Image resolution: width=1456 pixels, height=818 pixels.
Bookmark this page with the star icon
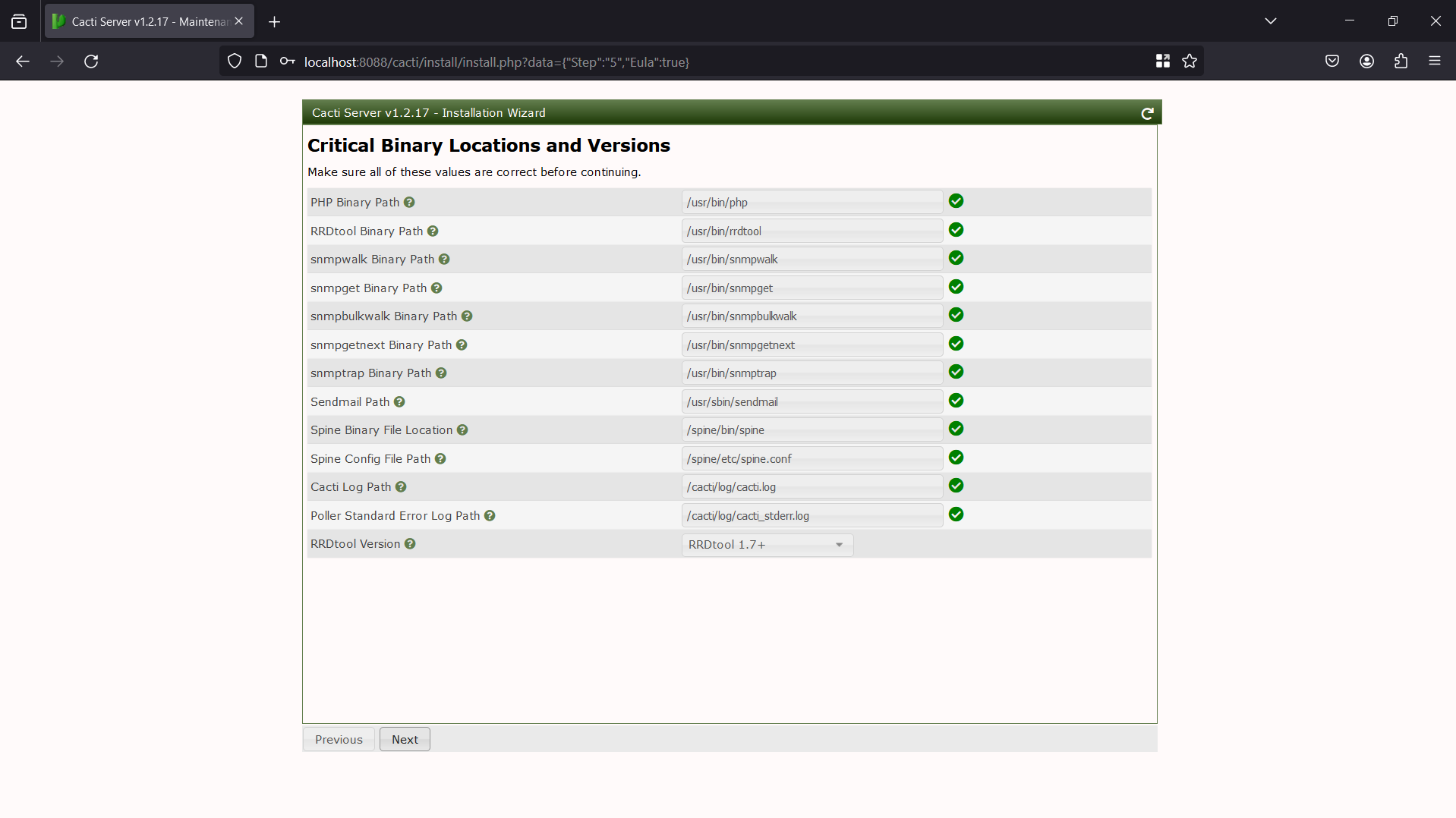coord(1190,61)
